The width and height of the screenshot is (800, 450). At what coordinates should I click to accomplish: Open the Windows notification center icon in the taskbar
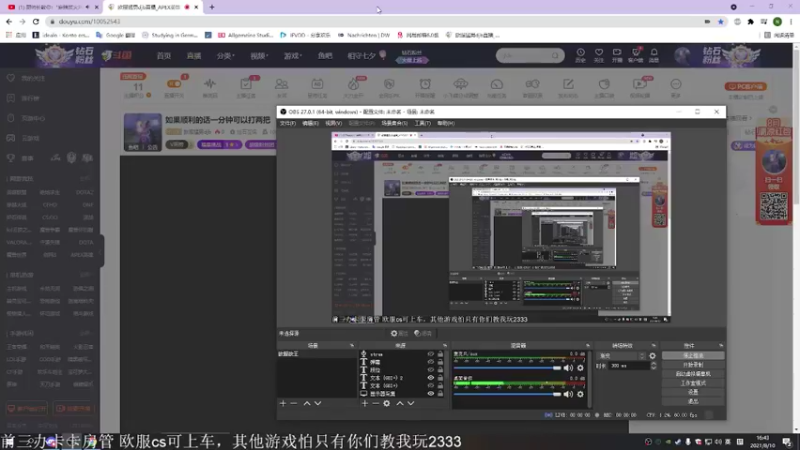tap(786, 441)
